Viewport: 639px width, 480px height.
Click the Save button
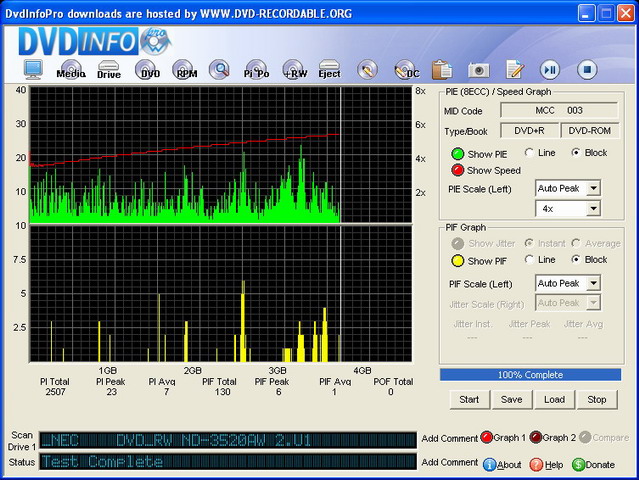[x=511, y=400]
